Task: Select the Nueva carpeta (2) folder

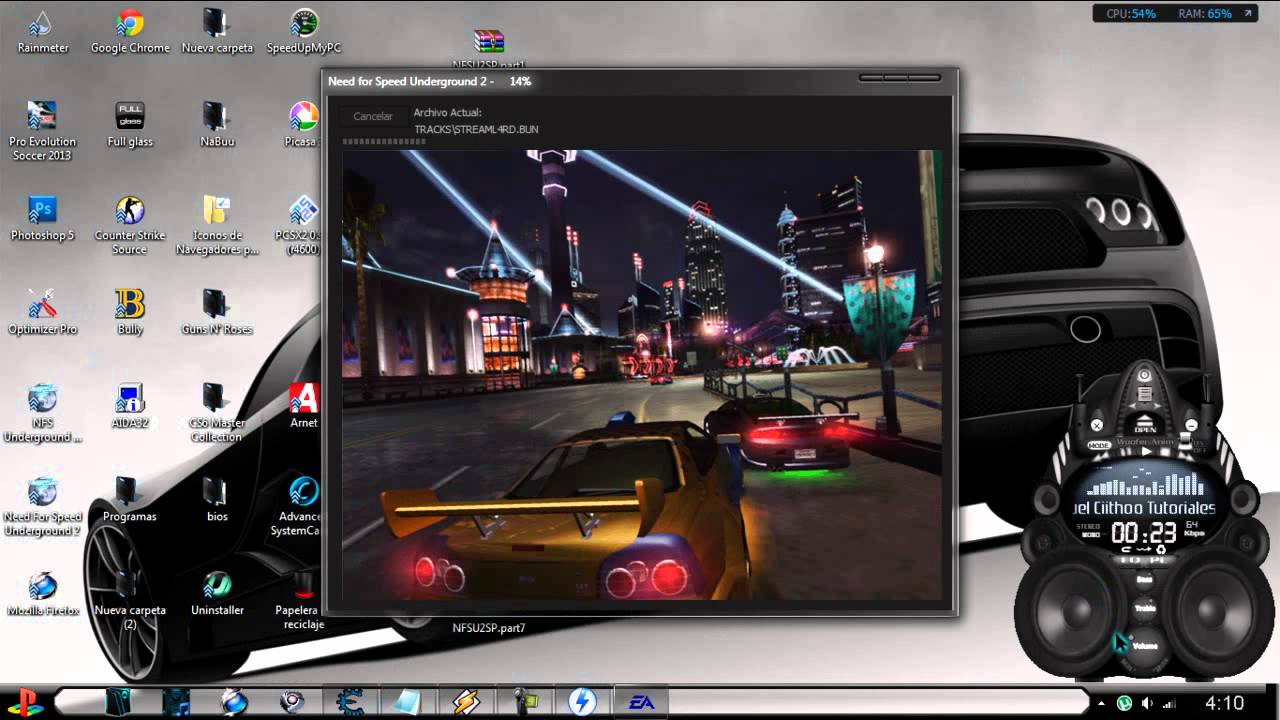Action: 130,601
